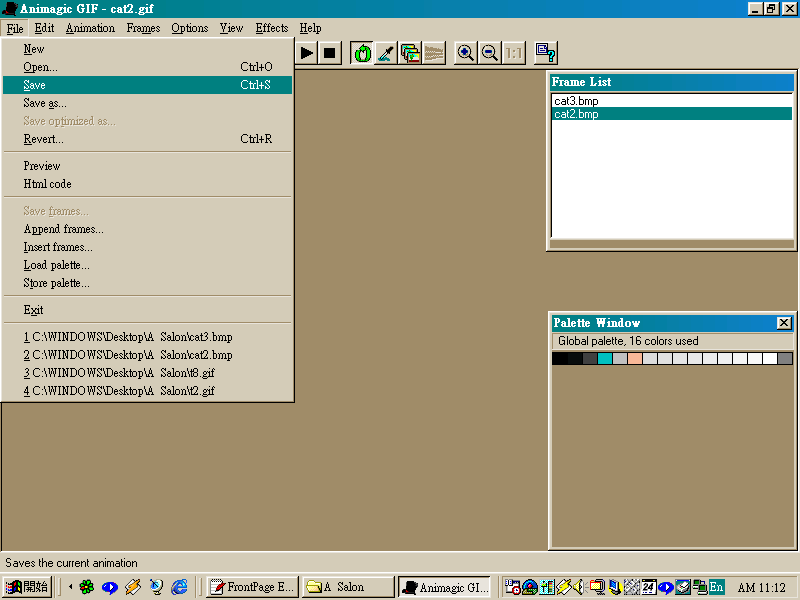Launch Internet Explorer from quick launch

tap(179, 587)
